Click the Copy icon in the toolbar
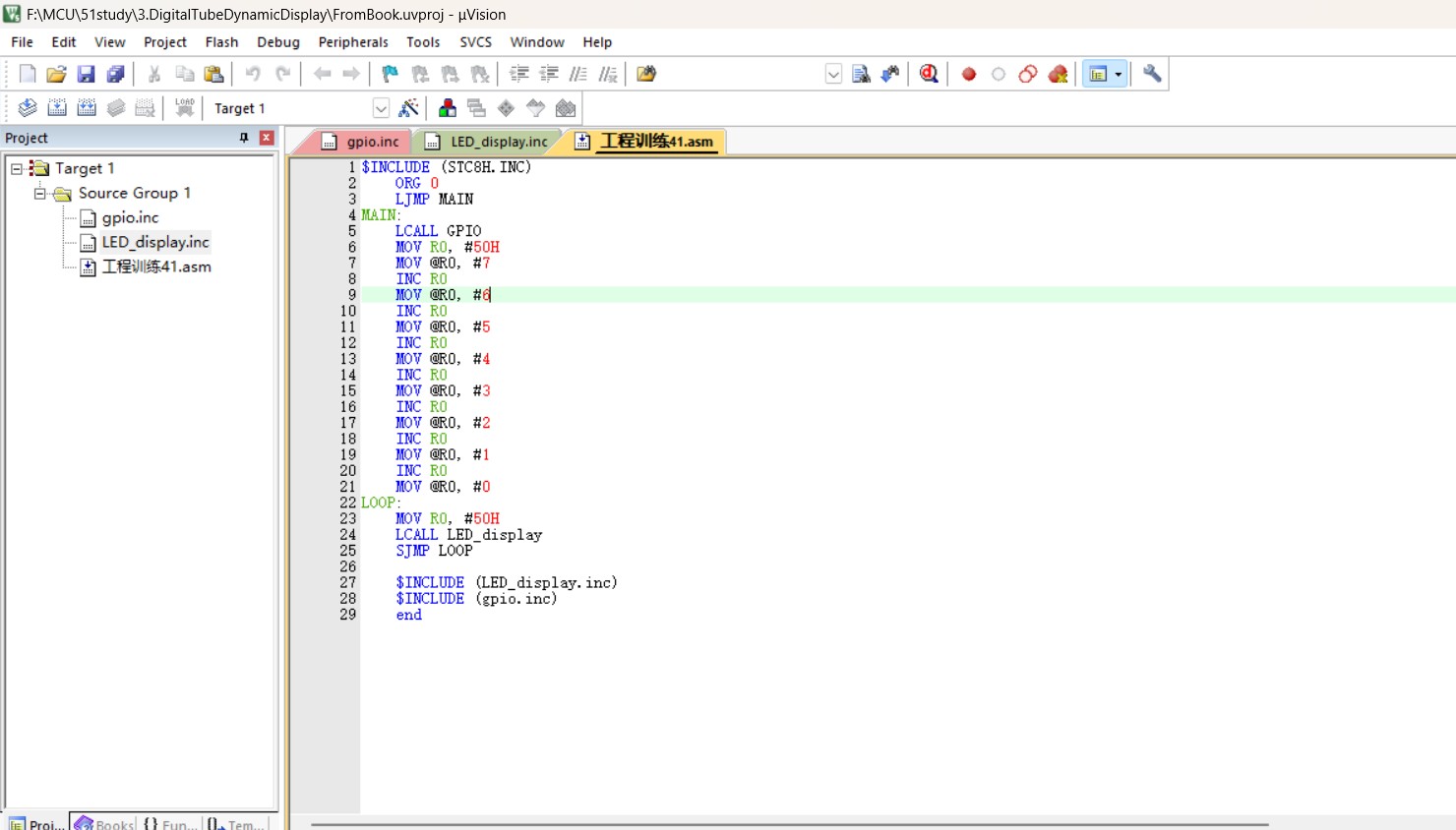Image resolution: width=1456 pixels, height=830 pixels. (184, 74)
